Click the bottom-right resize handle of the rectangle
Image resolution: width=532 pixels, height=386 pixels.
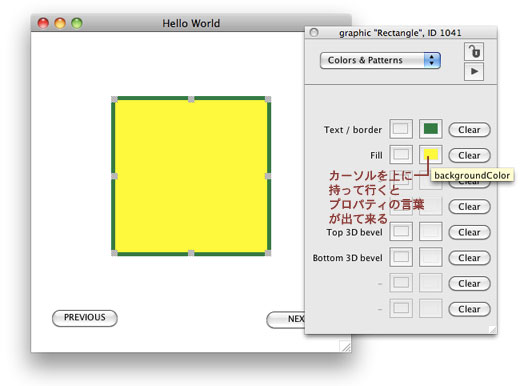268,253
